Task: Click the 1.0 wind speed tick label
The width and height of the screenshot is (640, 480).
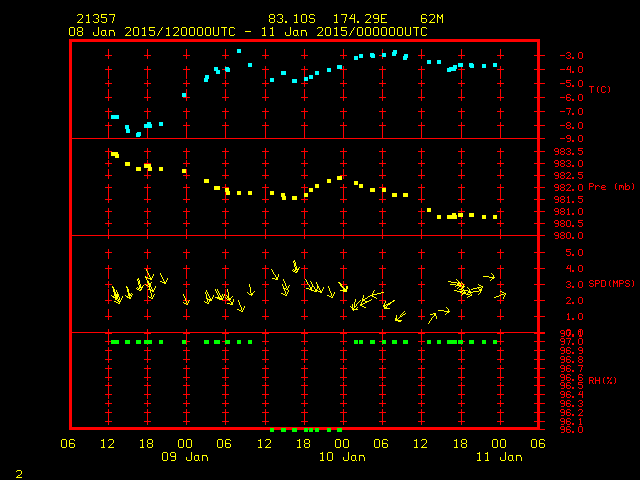Action: [574, 317]
